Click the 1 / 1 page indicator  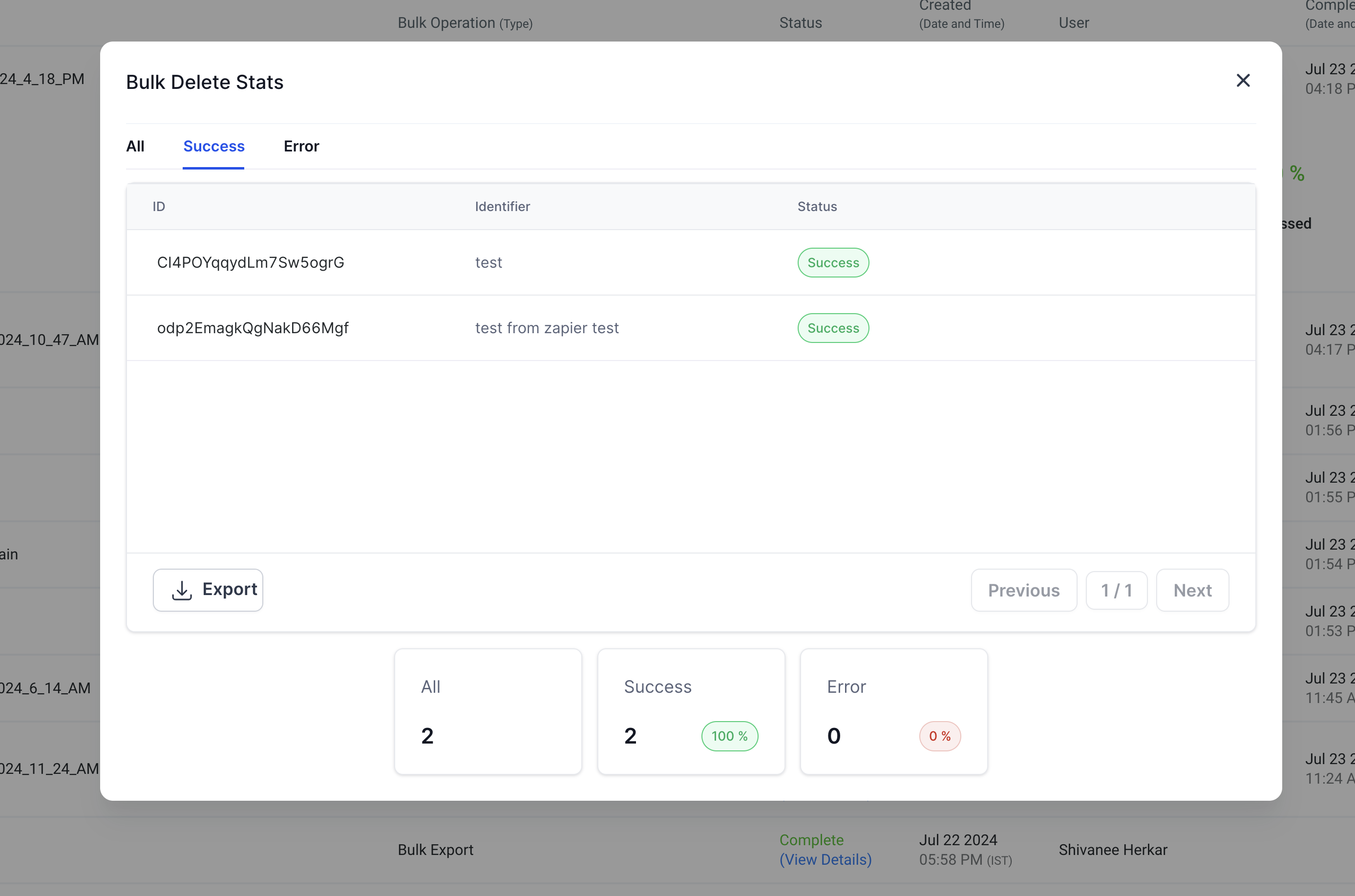click(1116, 590)
